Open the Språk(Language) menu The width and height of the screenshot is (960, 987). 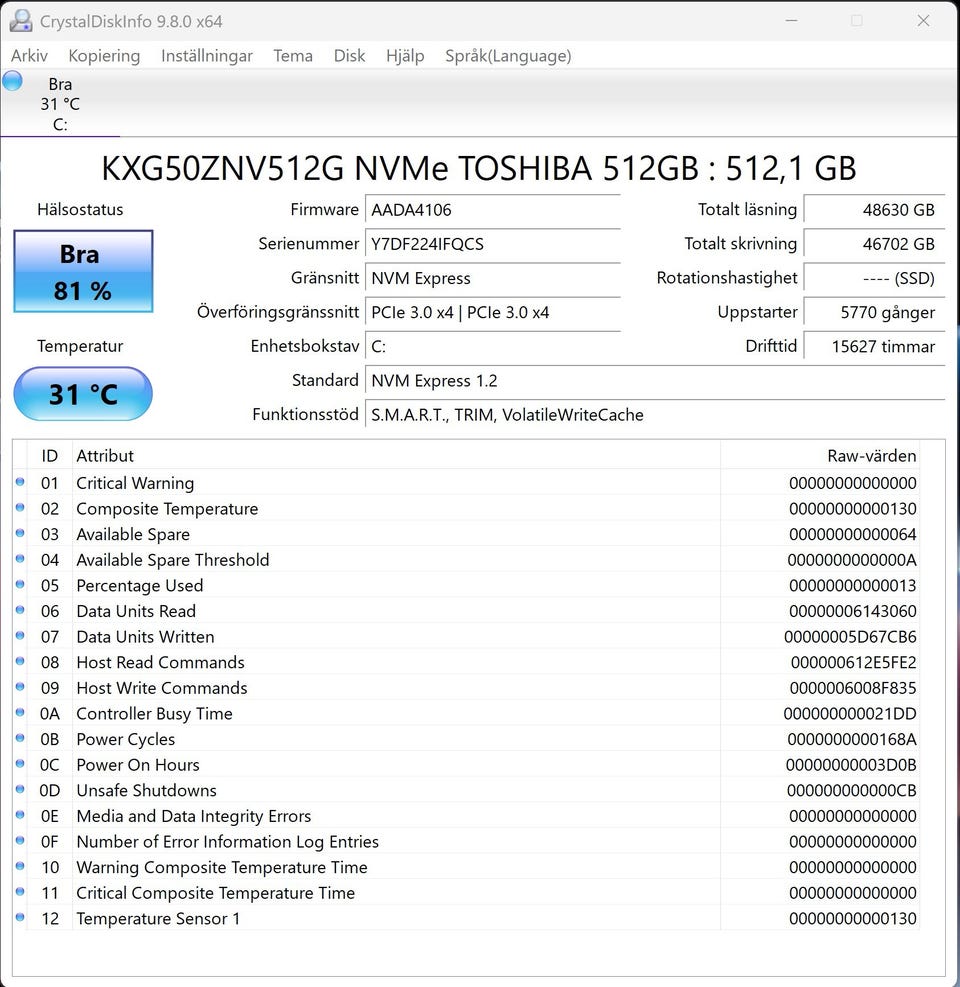508,56
